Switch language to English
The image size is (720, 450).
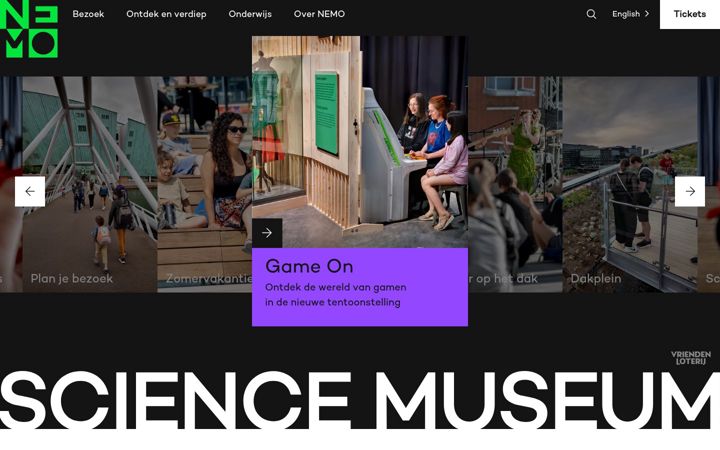point(630,14)
